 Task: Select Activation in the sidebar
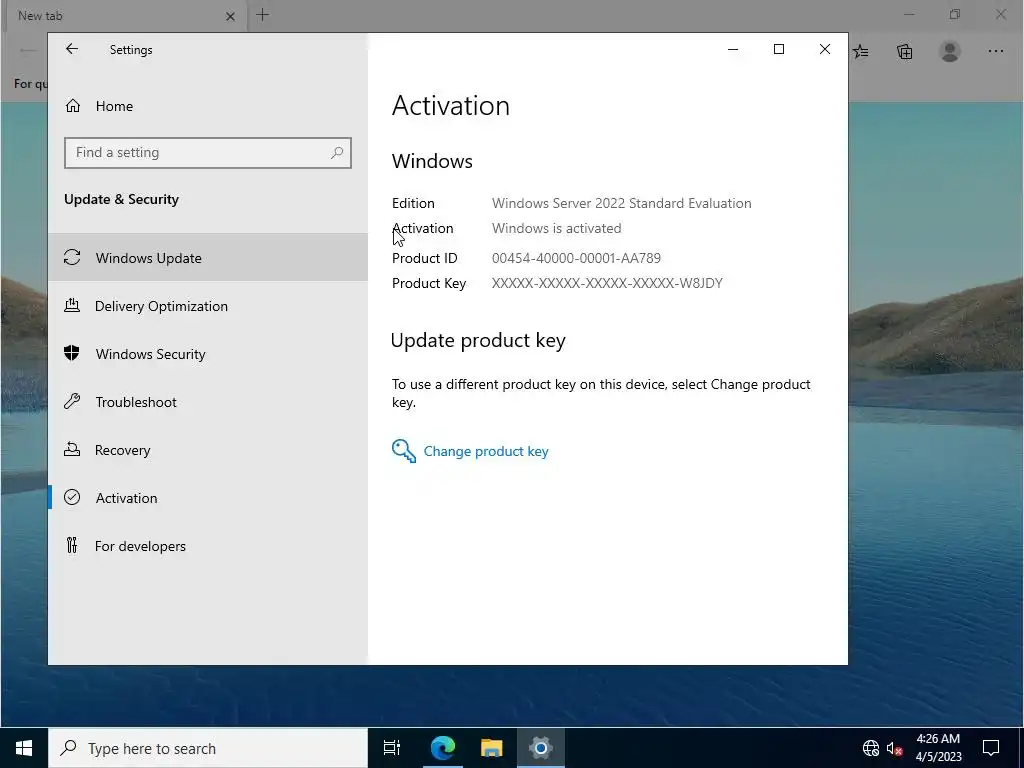tap(208, 498)
